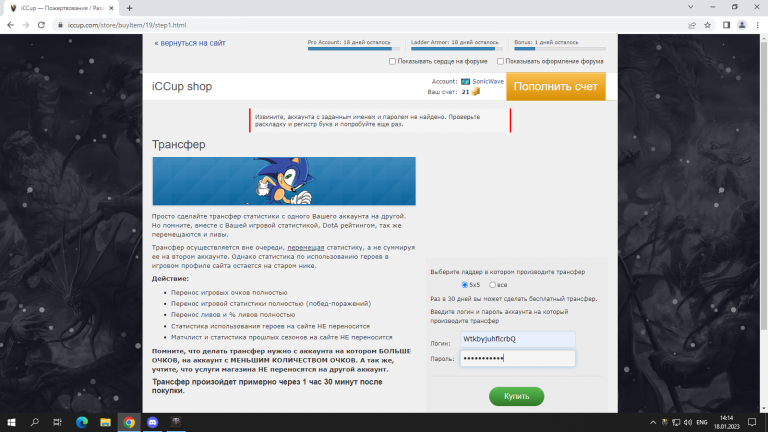The width and height of the screenshot is (768, 432).
Task: Click the 'Трансфер' heading
Action: (x=178, y=144)
